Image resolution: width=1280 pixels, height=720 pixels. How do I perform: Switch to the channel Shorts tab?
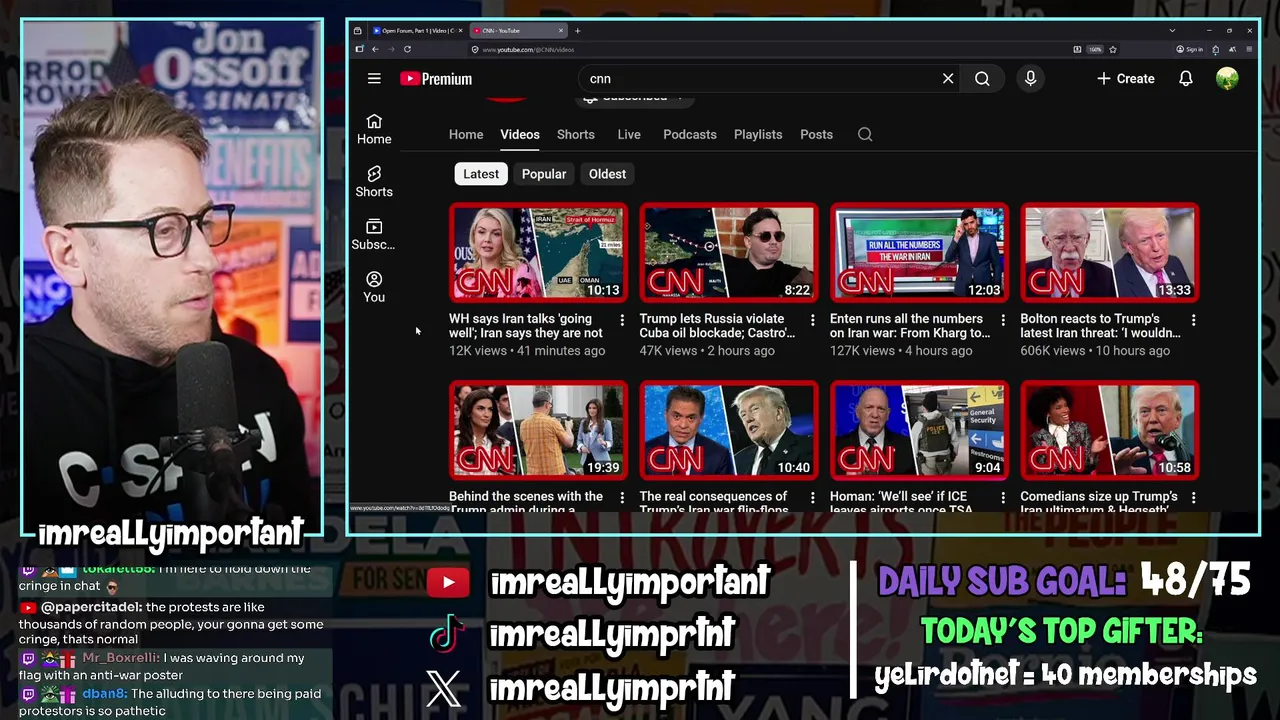point(576,134)
